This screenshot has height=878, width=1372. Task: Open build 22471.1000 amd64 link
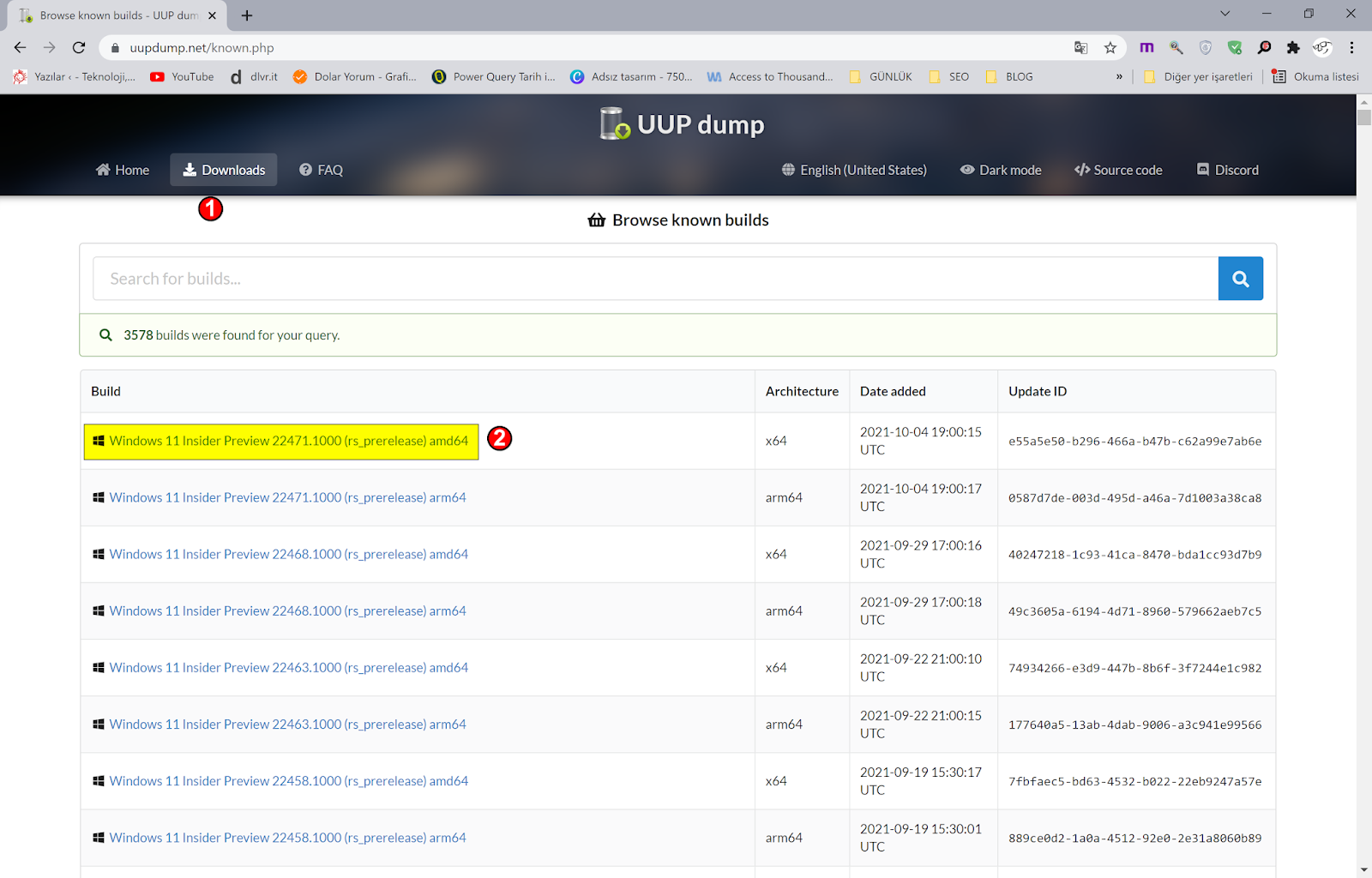pos(288,441)
